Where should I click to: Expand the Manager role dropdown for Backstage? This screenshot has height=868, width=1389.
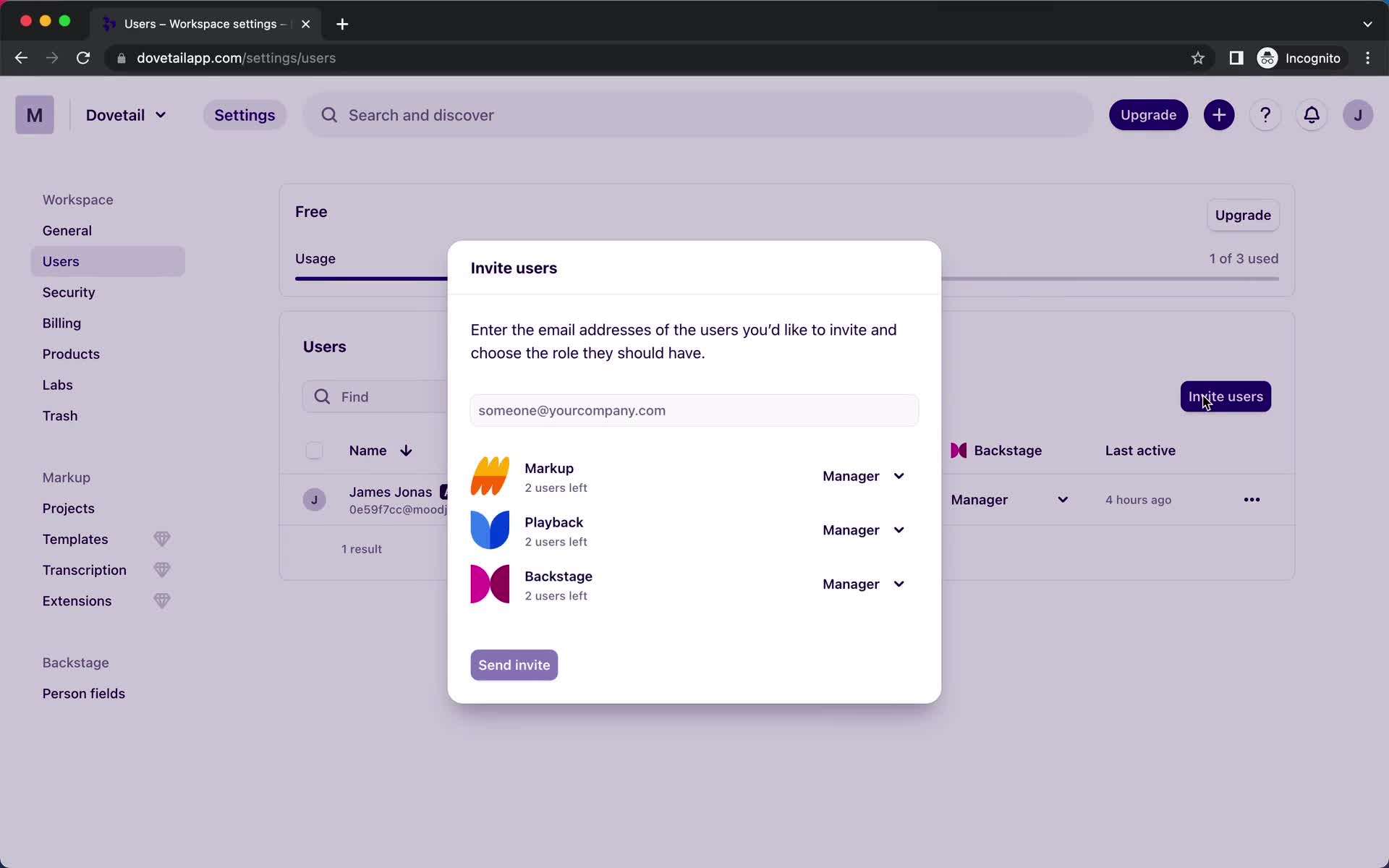862,584
